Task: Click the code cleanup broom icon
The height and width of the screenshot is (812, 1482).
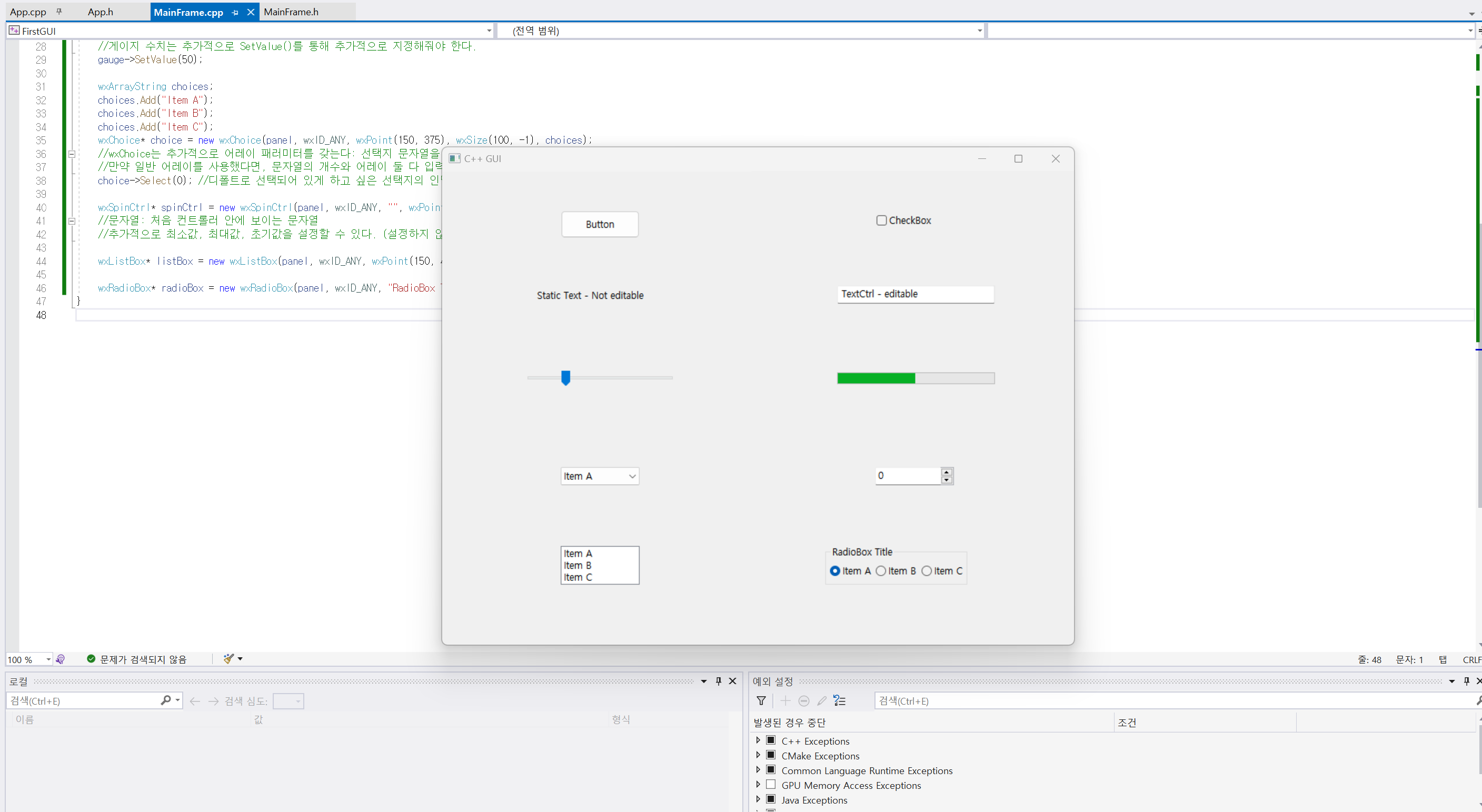Action: tap(228, 658)
